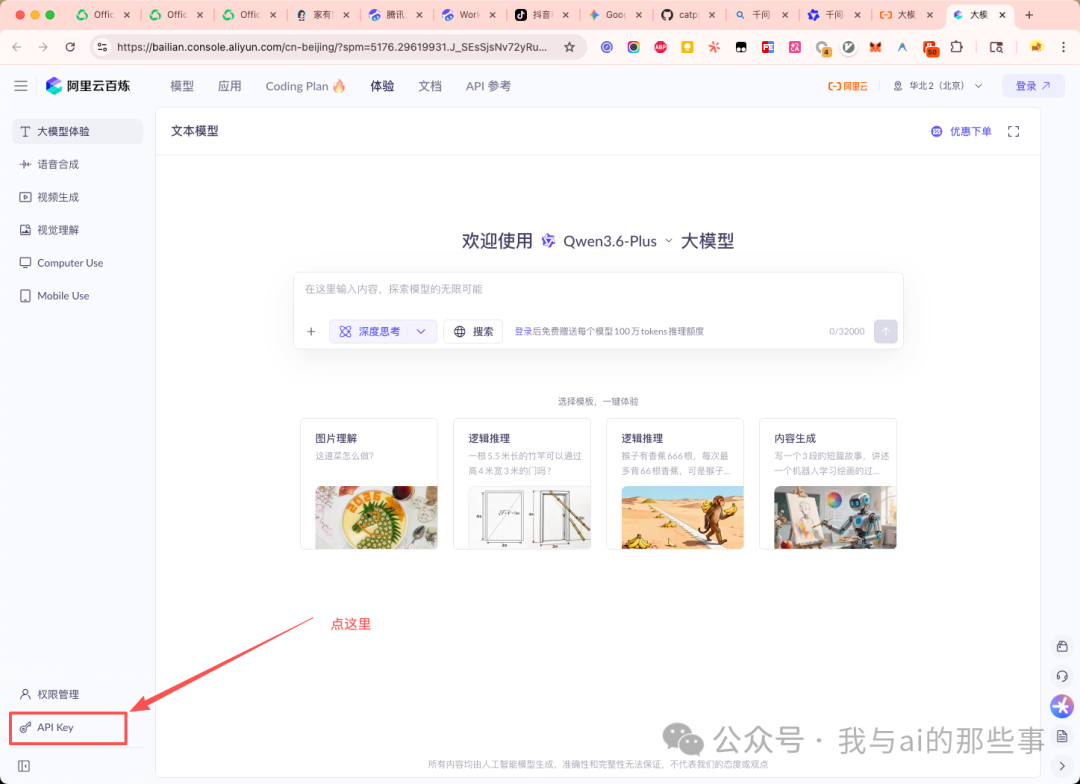Image resolution: width=1080 pixels, height=784 pixels.
Task: Select the 图片理解 template card
Action: 369,484
